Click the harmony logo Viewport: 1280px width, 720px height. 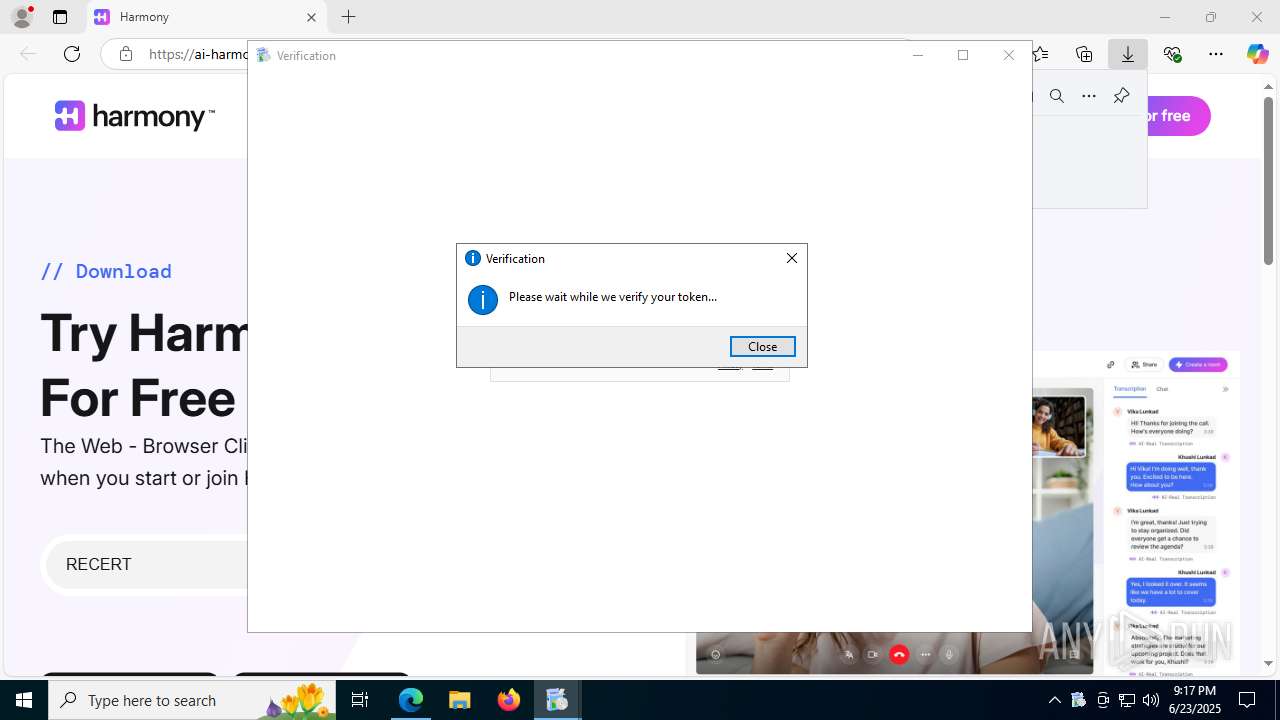(134, 116)
